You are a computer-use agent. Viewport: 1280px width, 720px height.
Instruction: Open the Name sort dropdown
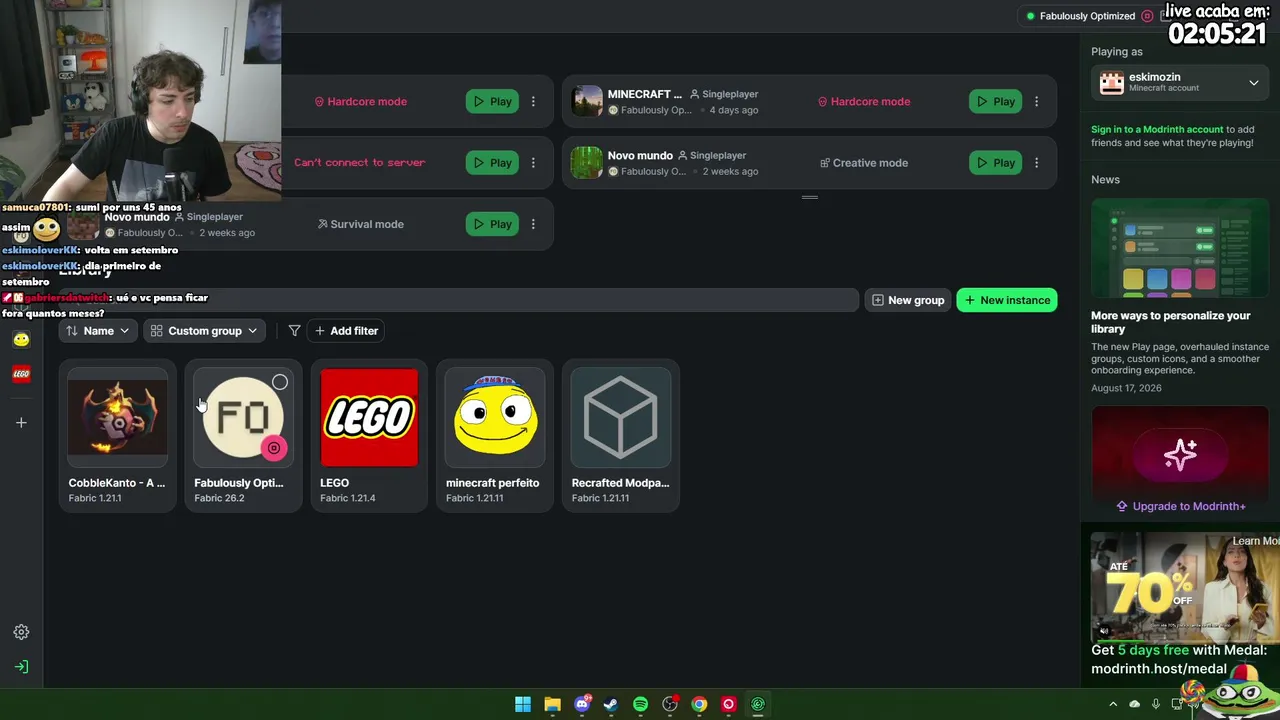(x=97, y=331)
